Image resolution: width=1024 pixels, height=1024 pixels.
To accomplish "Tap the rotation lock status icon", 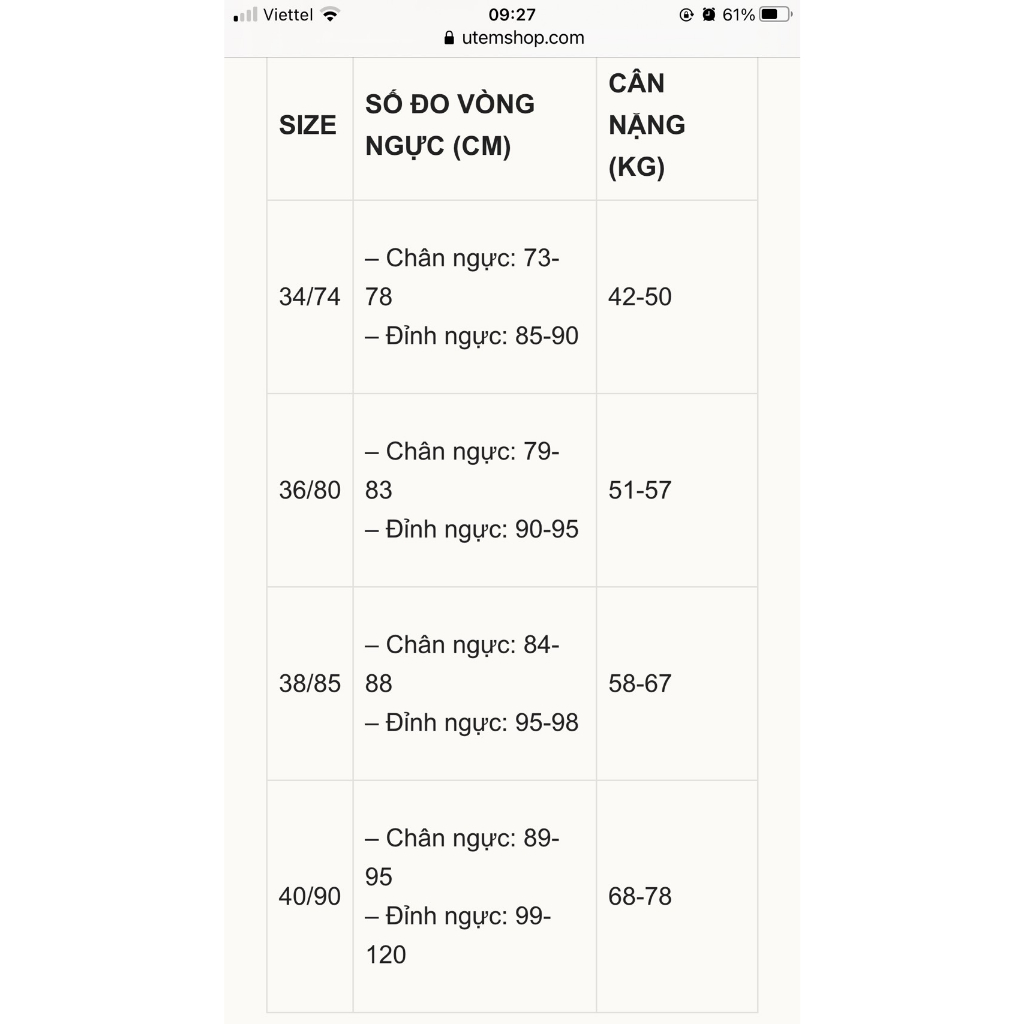I will coord(686,15).
